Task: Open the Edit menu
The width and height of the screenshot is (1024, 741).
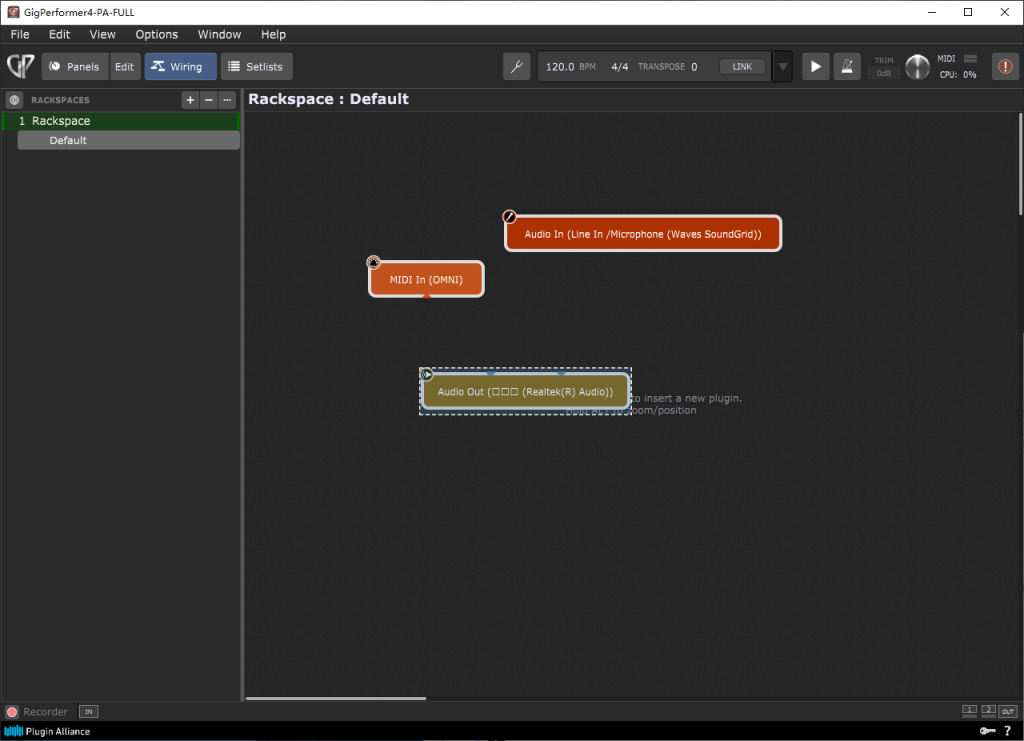Action: tap(59, 35)
